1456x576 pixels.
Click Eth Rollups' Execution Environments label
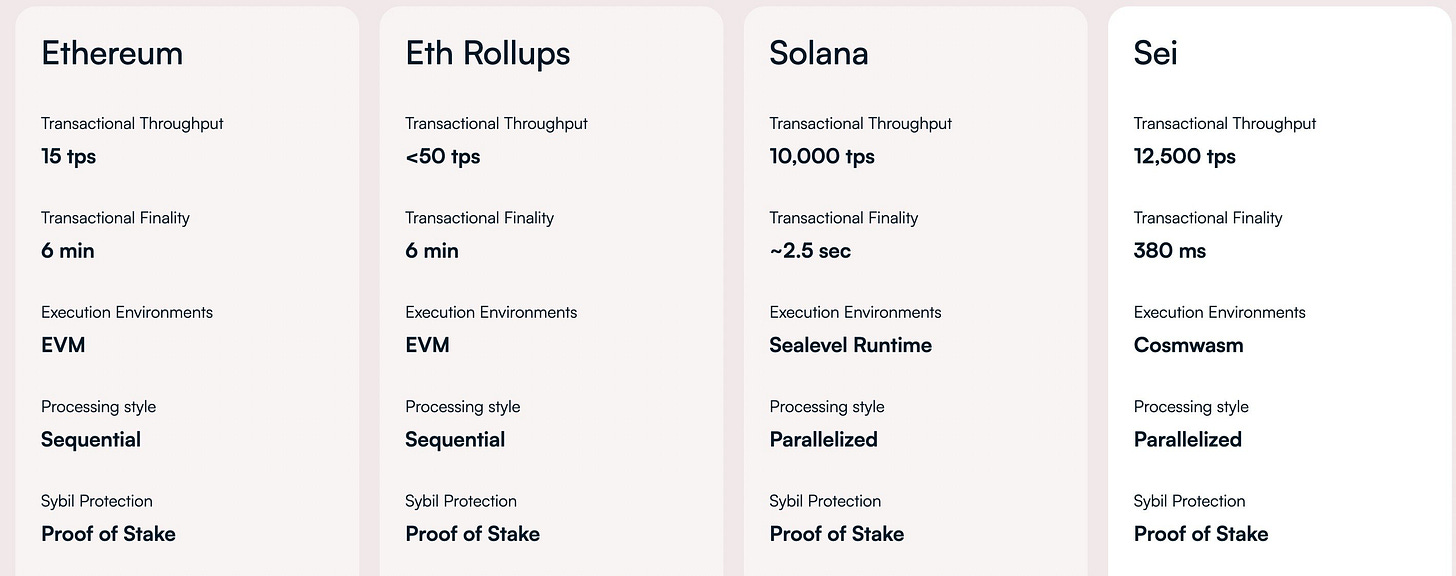coord(491,312)
